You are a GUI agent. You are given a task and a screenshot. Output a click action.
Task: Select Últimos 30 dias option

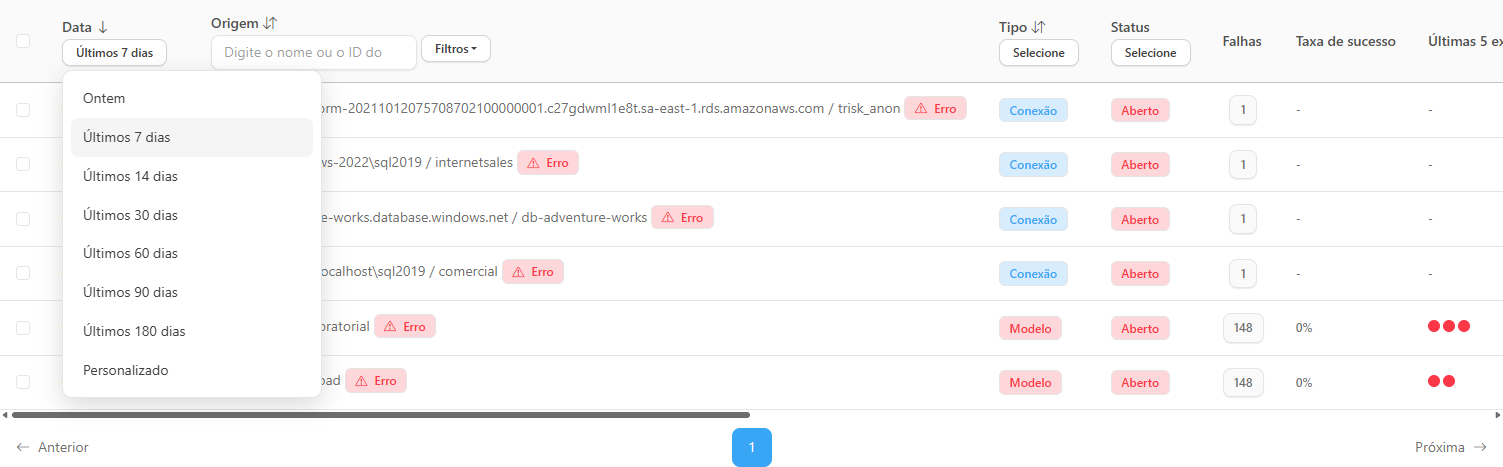click(x=192, y=215)
